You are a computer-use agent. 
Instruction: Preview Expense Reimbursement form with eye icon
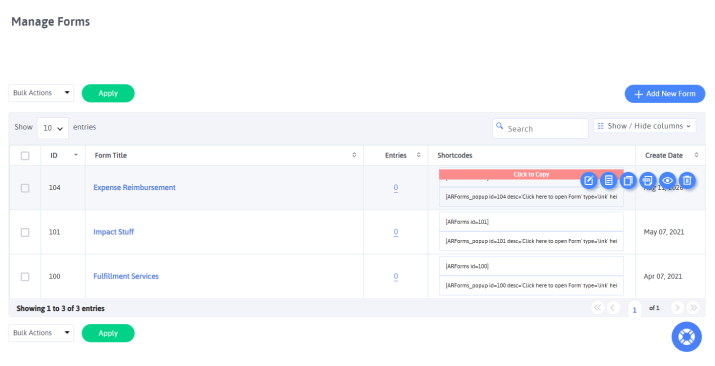[667, 180]
